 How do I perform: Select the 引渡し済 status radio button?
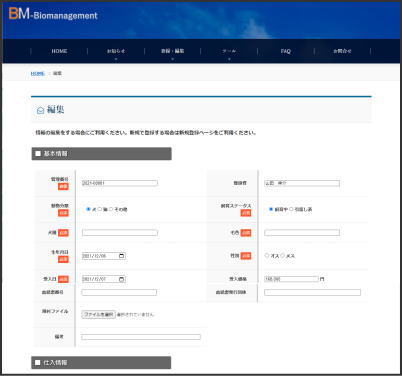(291, 209)
